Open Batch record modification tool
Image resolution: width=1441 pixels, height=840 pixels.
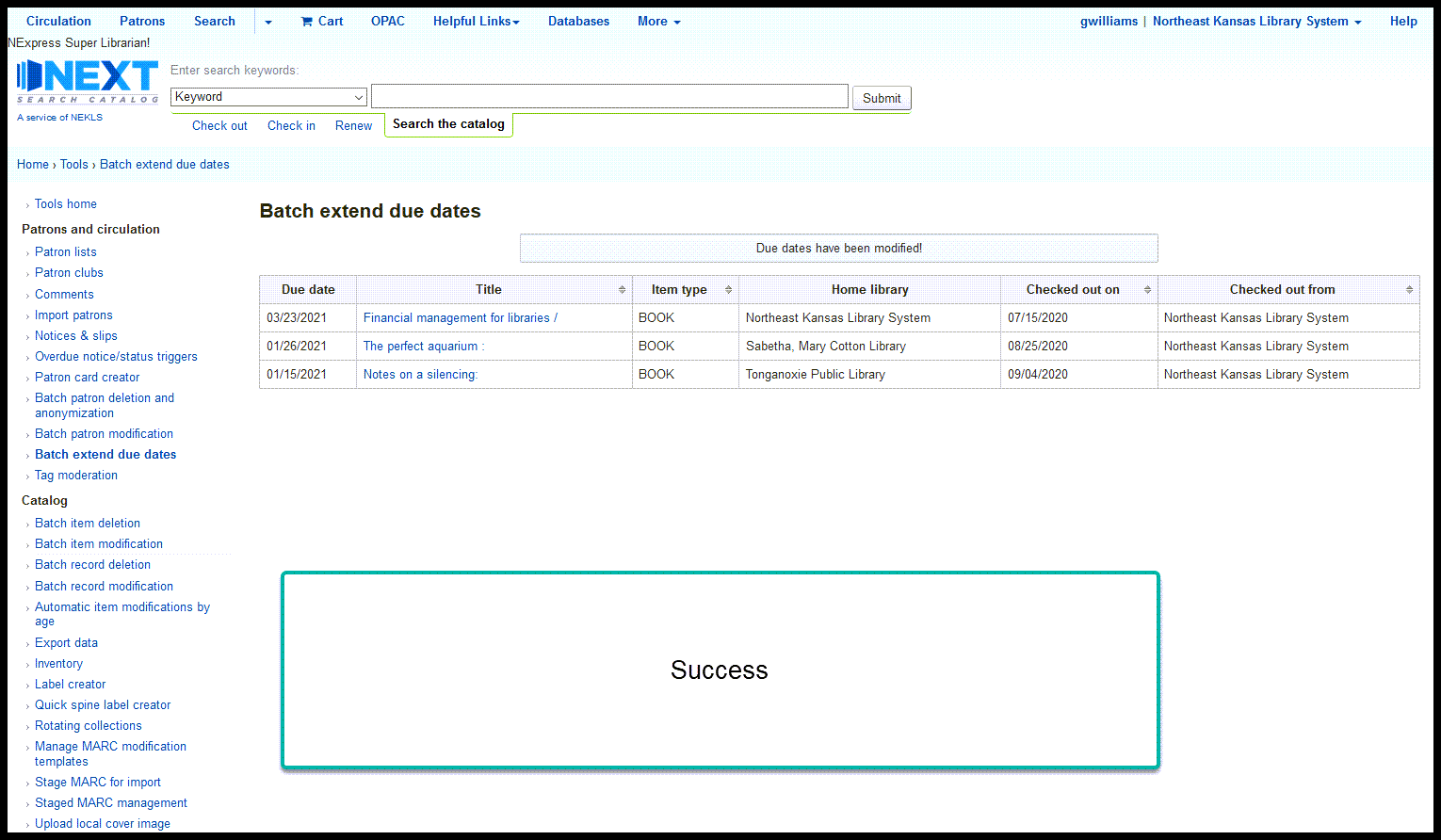[104, 586]
